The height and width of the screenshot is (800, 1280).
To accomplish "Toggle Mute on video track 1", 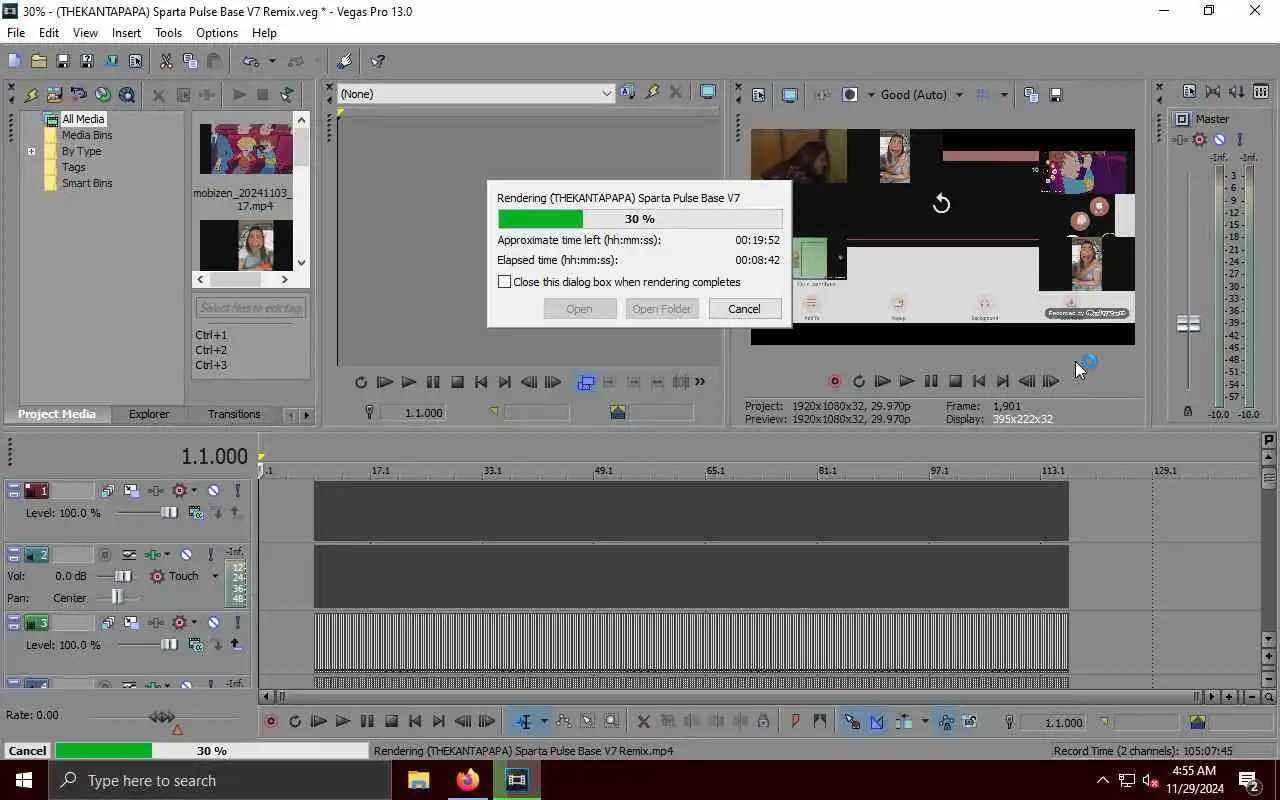I will tap(213, 491).
